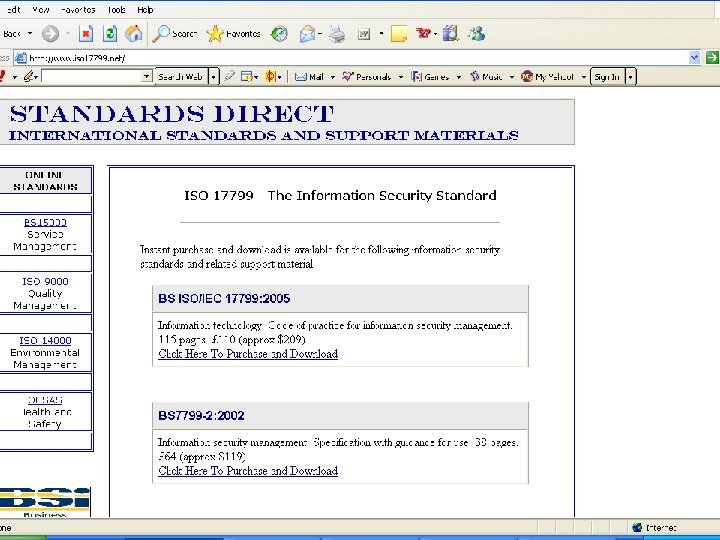Expand the Yahoo search box dropdown
The width and height of the screenshot is (720, 540).
(146, 76)
